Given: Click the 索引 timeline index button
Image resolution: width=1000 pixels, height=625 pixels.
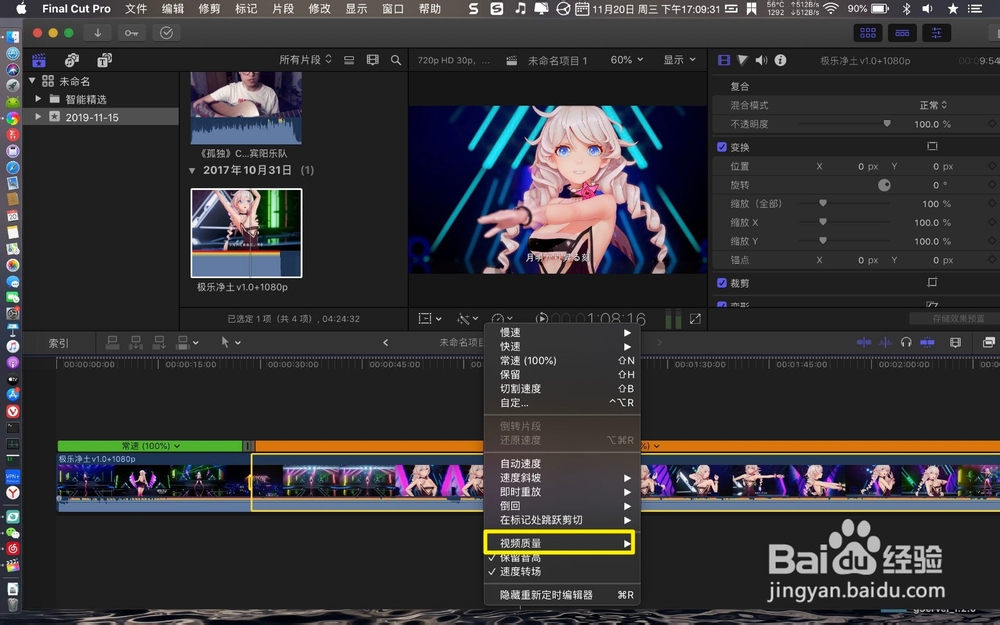Looking at the screenshot, I should point(59,343).
